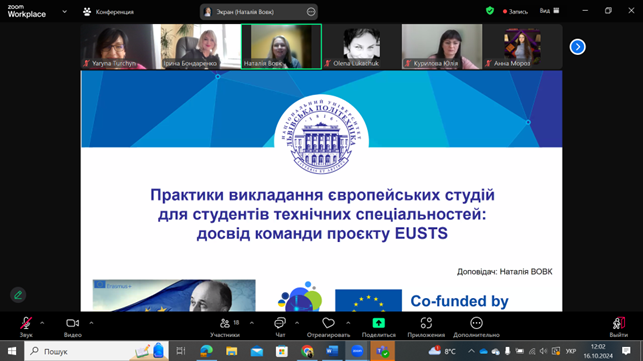The width and height of the screenshot is (643, 361).
Task: Select Olena Lukachuk video thumbnail
Action: point(362,46)
